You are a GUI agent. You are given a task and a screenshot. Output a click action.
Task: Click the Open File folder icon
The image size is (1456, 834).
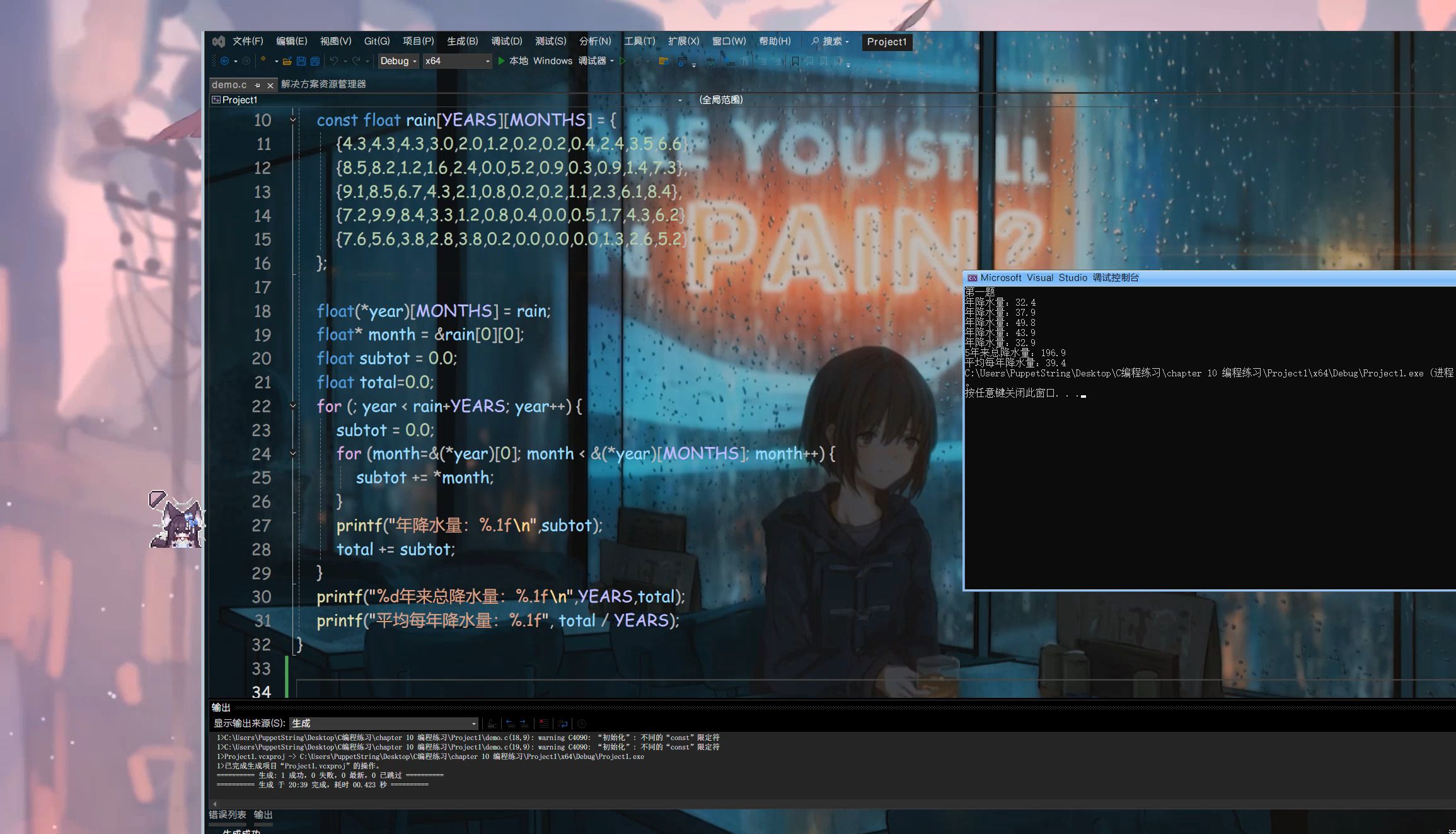287,61
